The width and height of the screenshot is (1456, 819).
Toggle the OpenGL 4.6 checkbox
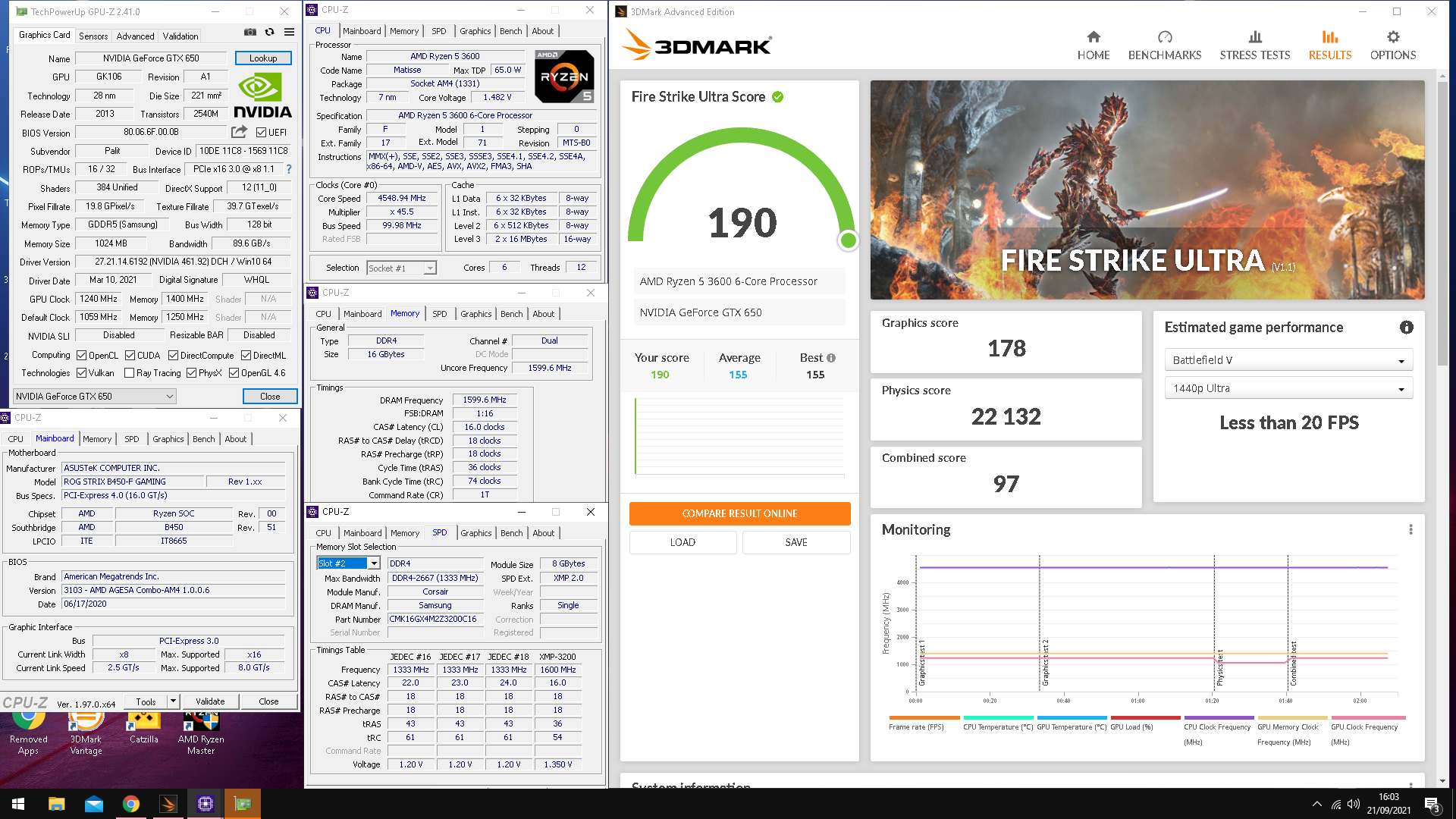tap(234, 372)
